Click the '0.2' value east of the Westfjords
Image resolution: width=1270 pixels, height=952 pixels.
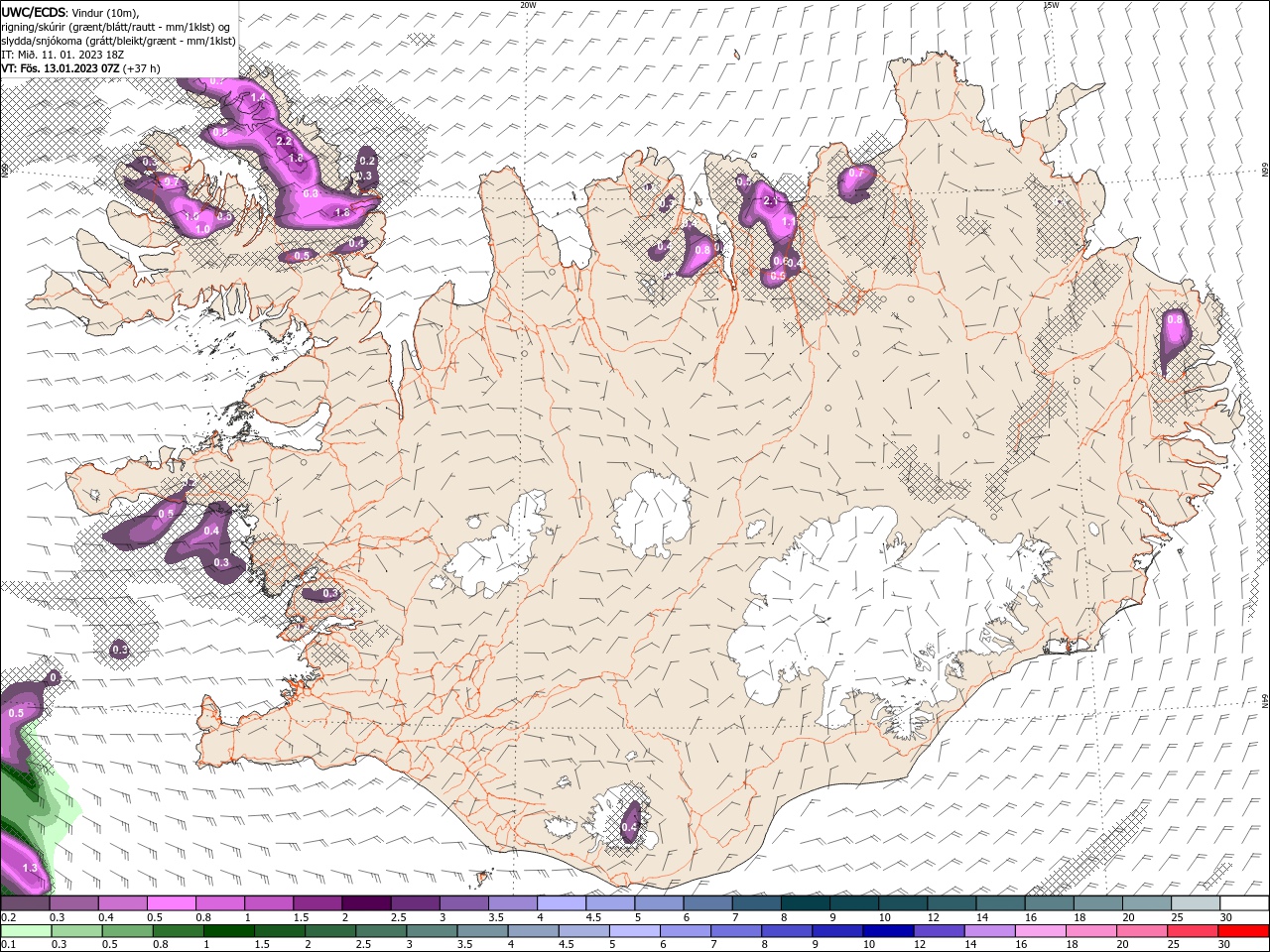coord(367,161)
